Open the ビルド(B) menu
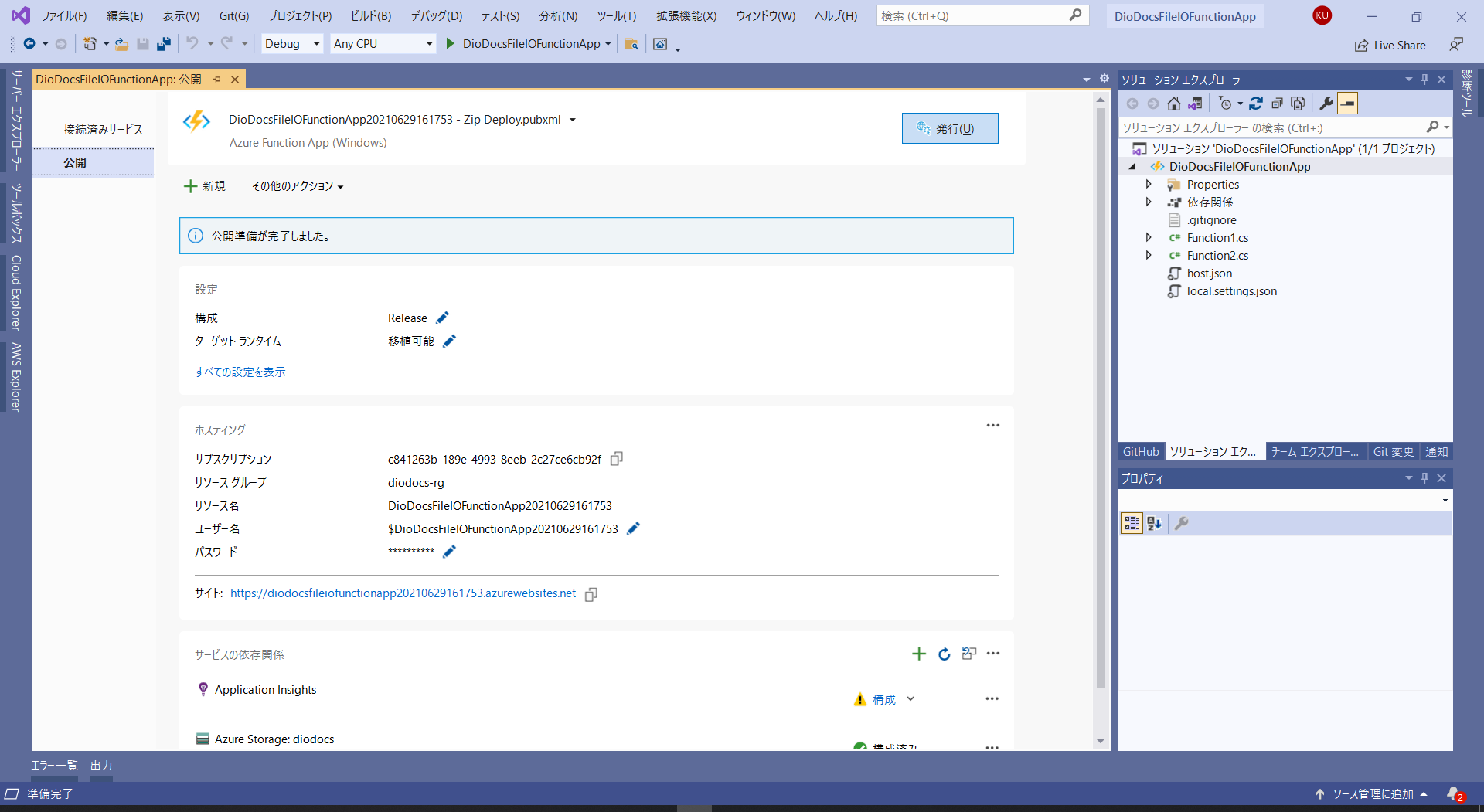 tap(370, 16)
